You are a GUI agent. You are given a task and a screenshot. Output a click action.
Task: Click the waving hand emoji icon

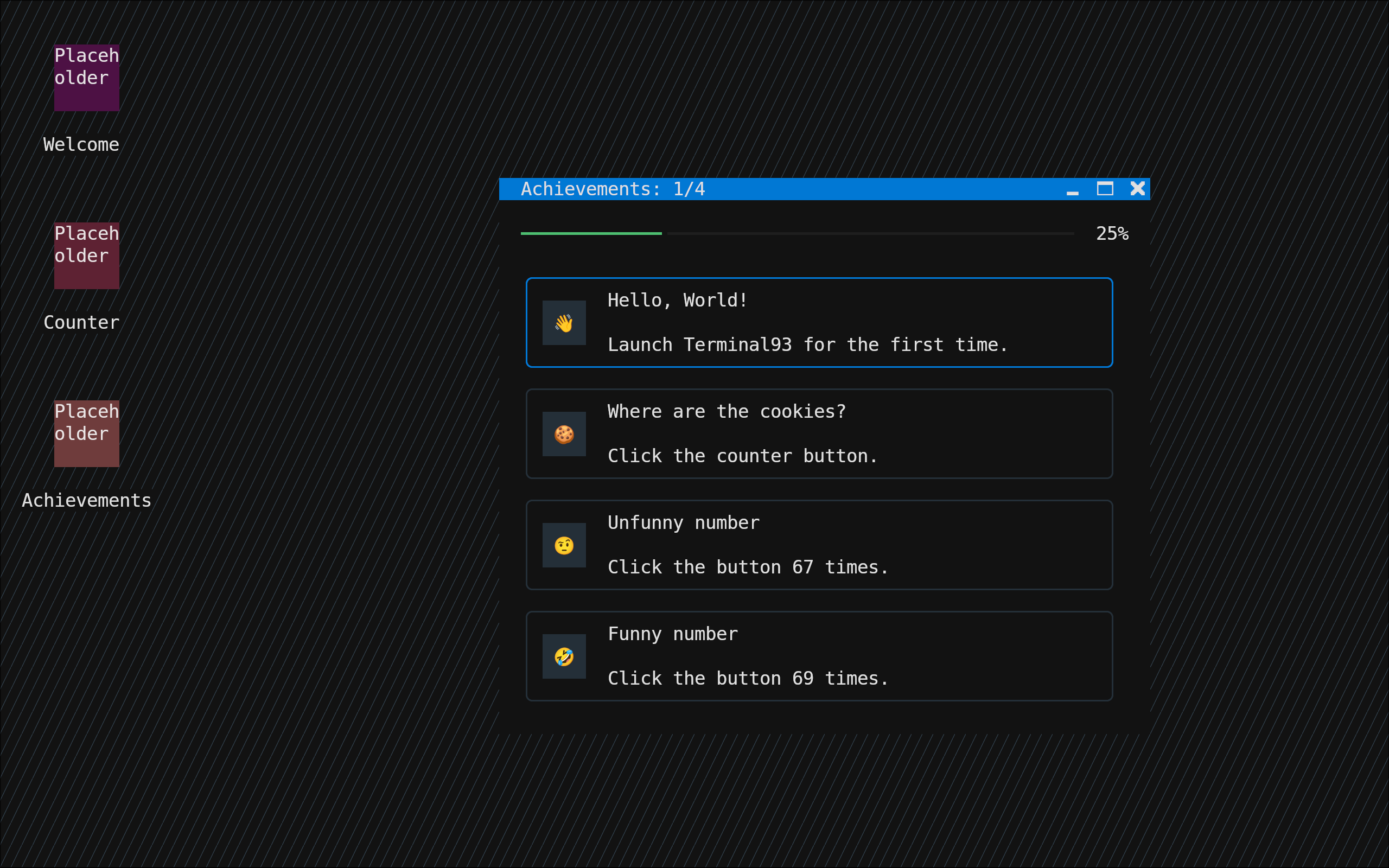click(x=564, y=323)
